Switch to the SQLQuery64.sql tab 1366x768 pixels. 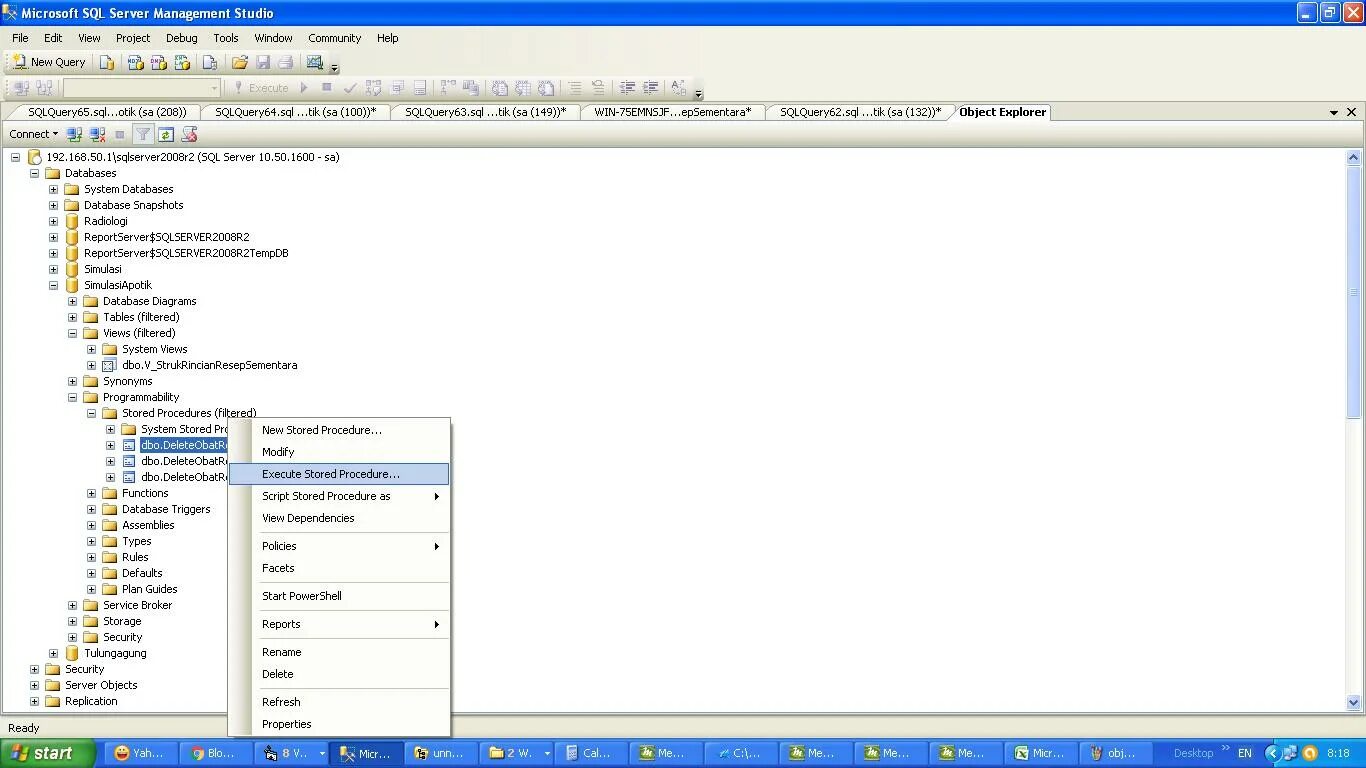[294, 112]
